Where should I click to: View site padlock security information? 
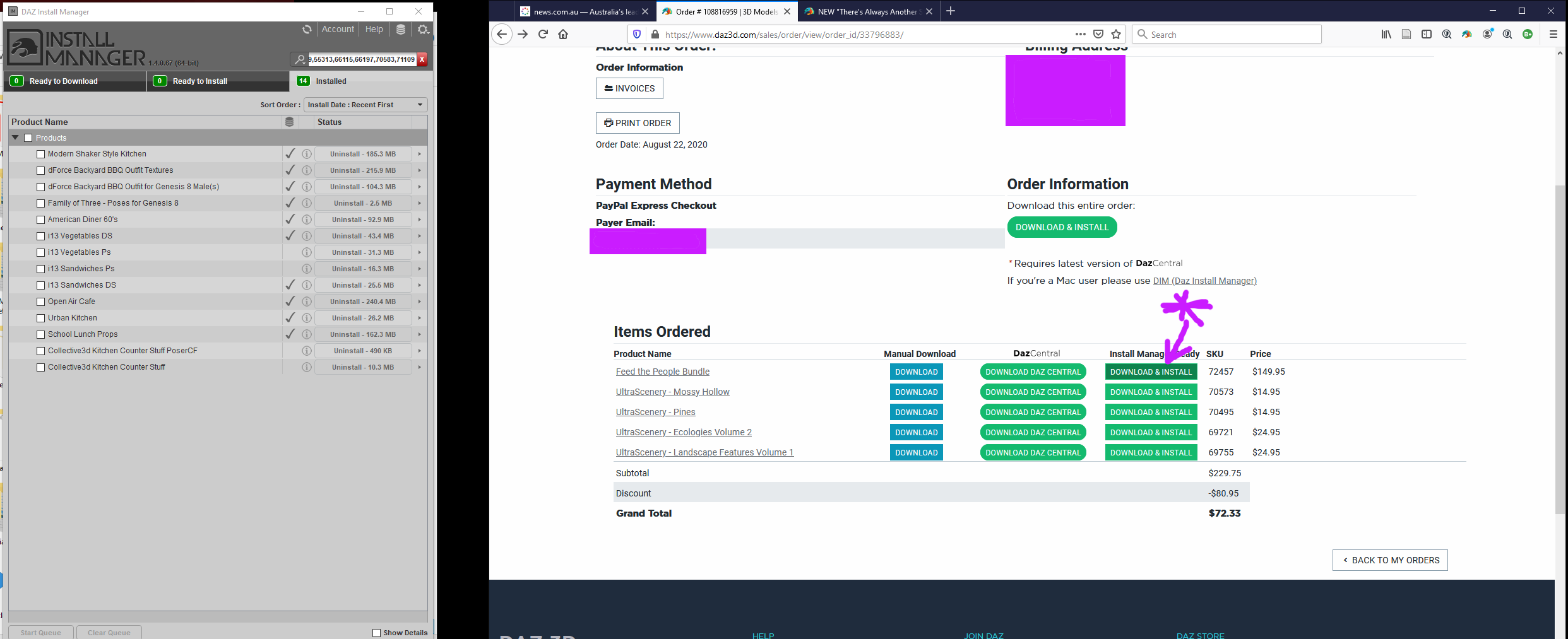pos(655,35)
